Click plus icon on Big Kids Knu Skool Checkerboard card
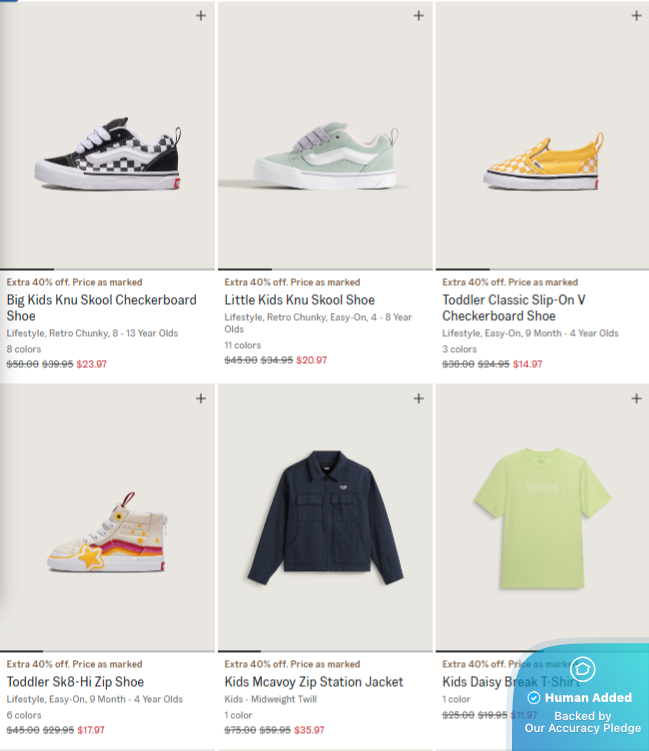Viewport: 649px width, 751px height. pos(201,15)
